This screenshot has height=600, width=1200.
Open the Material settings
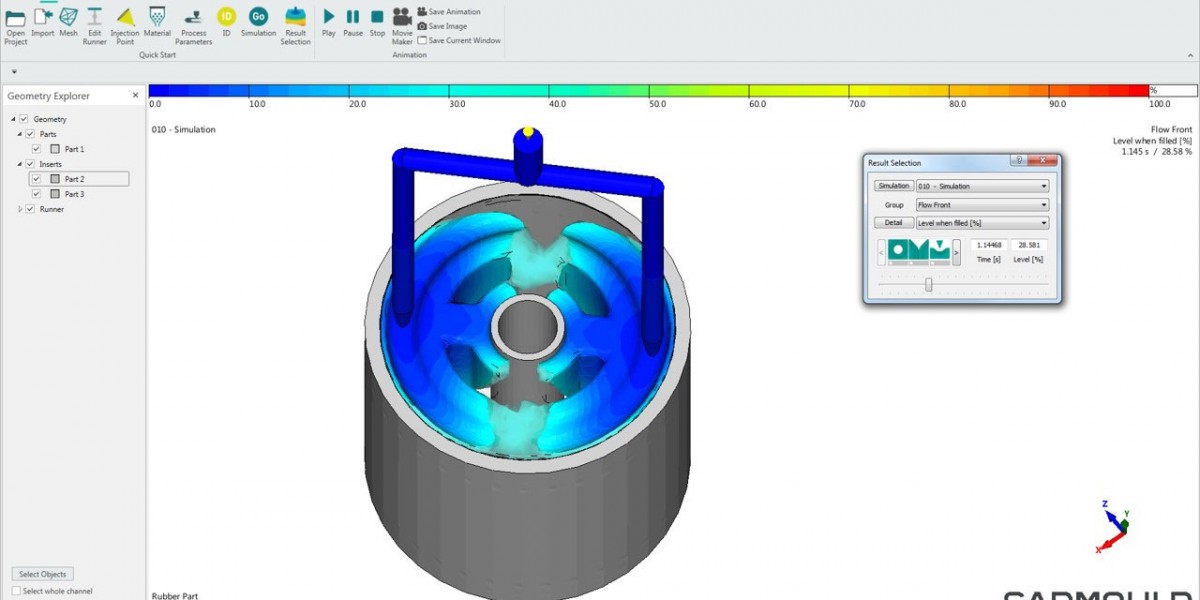pyautogui.click(x=157, y=17)
